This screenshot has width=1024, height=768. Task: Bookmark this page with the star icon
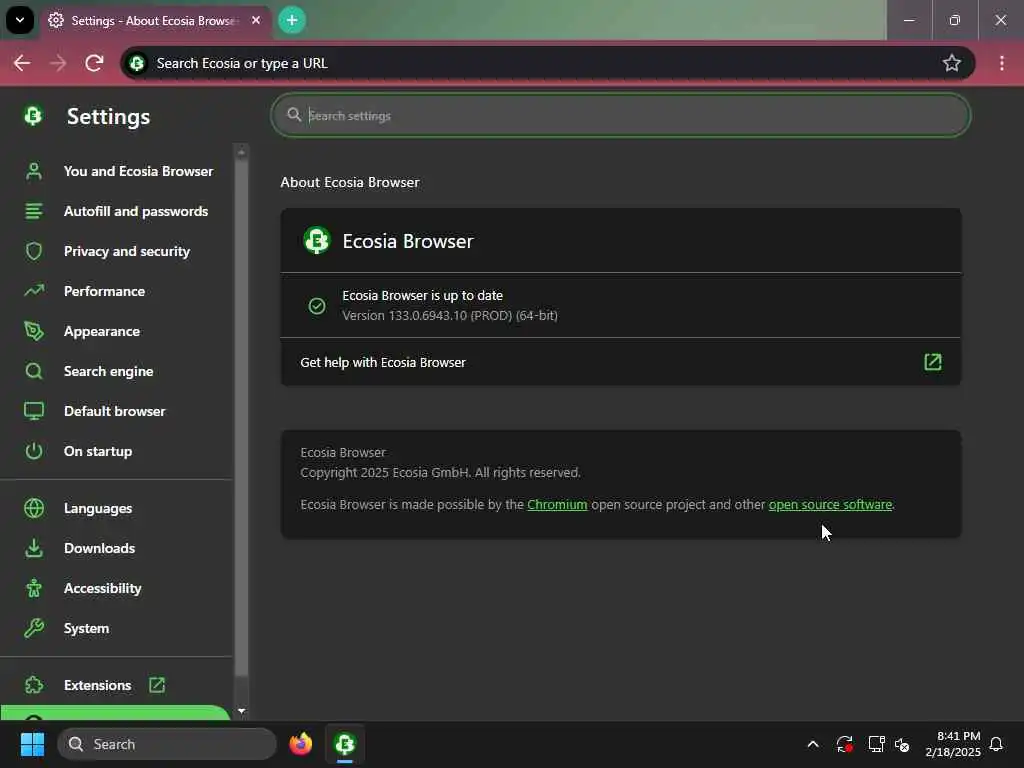pyautogui.click(x=952, y=63)
